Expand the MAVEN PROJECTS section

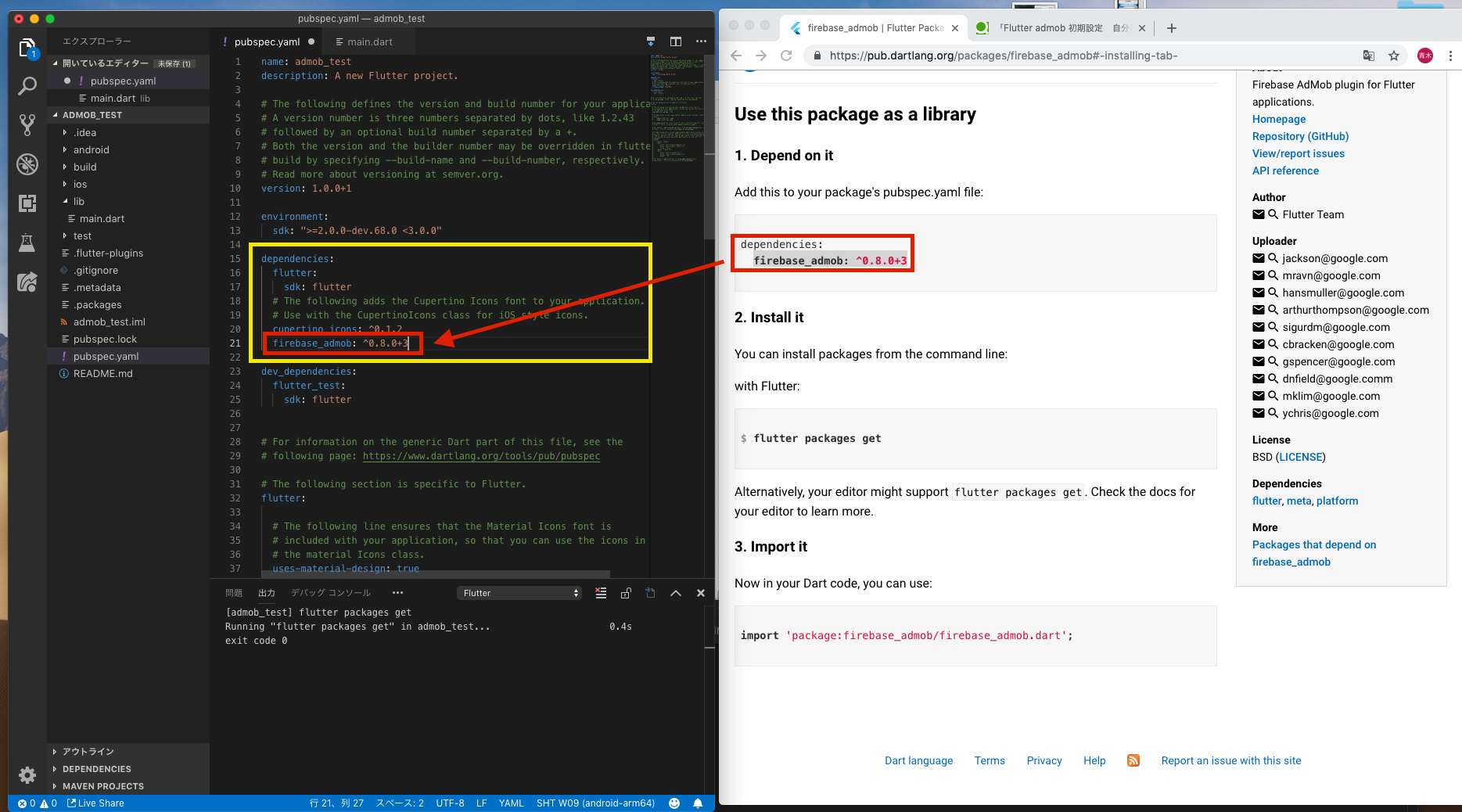pyautogui.click(x=128, y=786)
